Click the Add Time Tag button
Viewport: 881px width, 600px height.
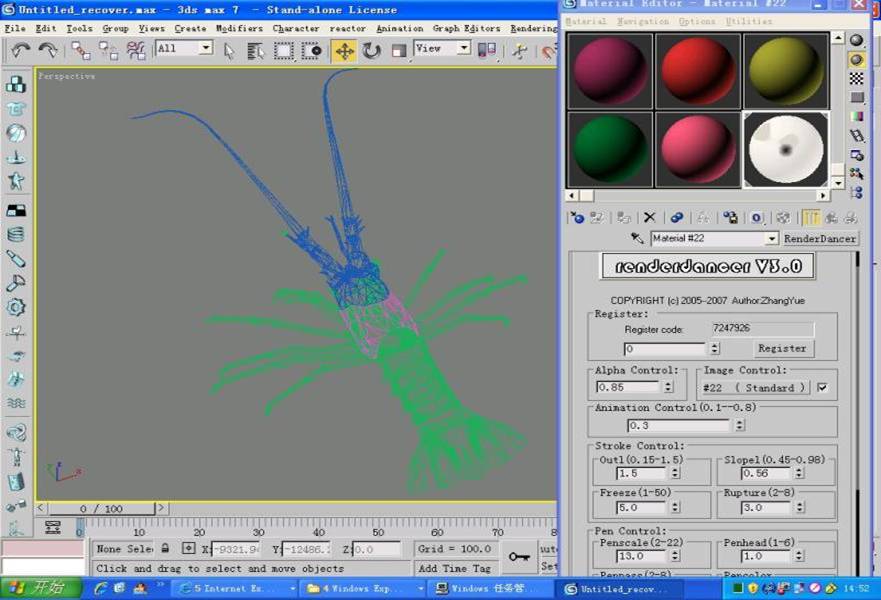point(454,569)
